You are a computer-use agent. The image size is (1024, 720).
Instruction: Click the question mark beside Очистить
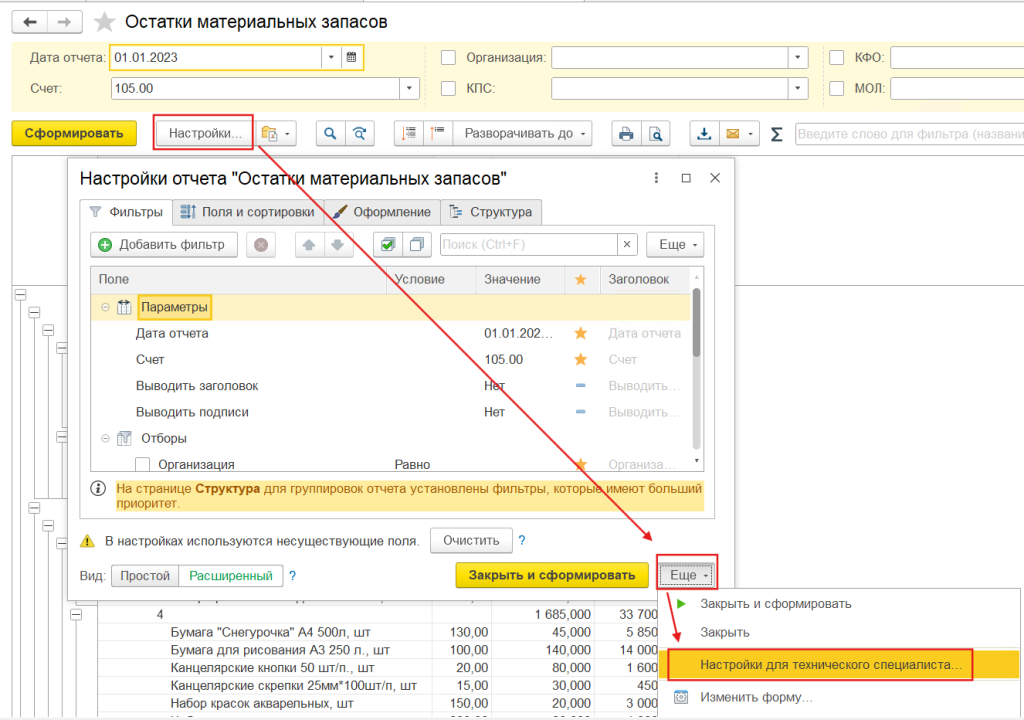522,540
